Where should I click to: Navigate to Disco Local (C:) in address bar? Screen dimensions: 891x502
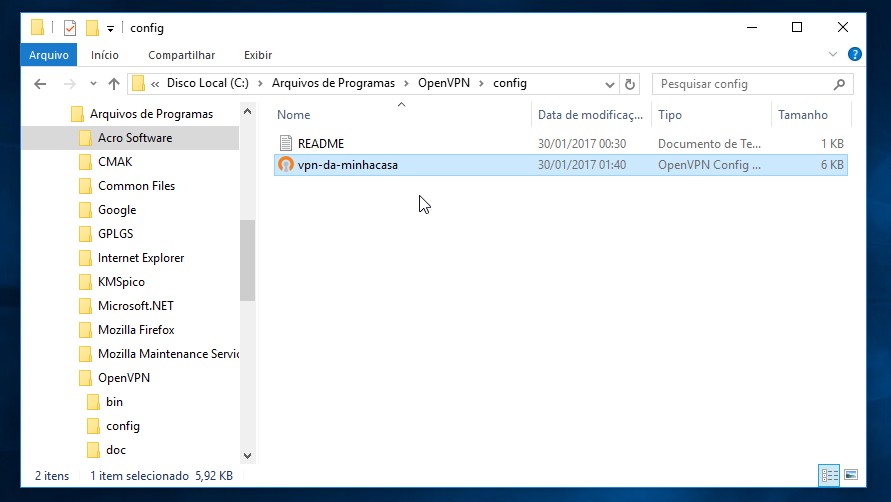tap(207, 83)
